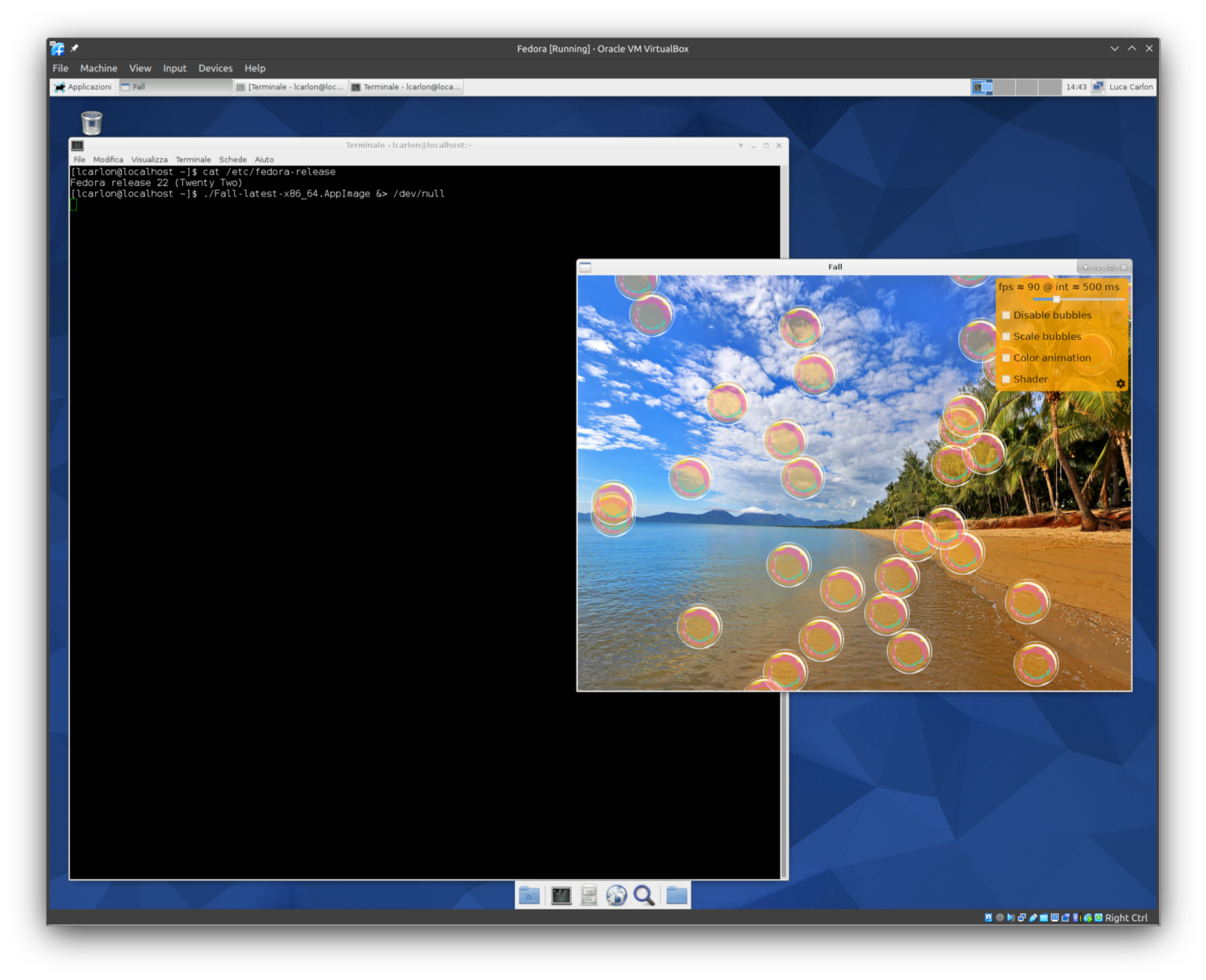Screen dimensions: 1206x980
Task: Click the 14:43 clock in the taskbar
Action: coord(1075,86)
